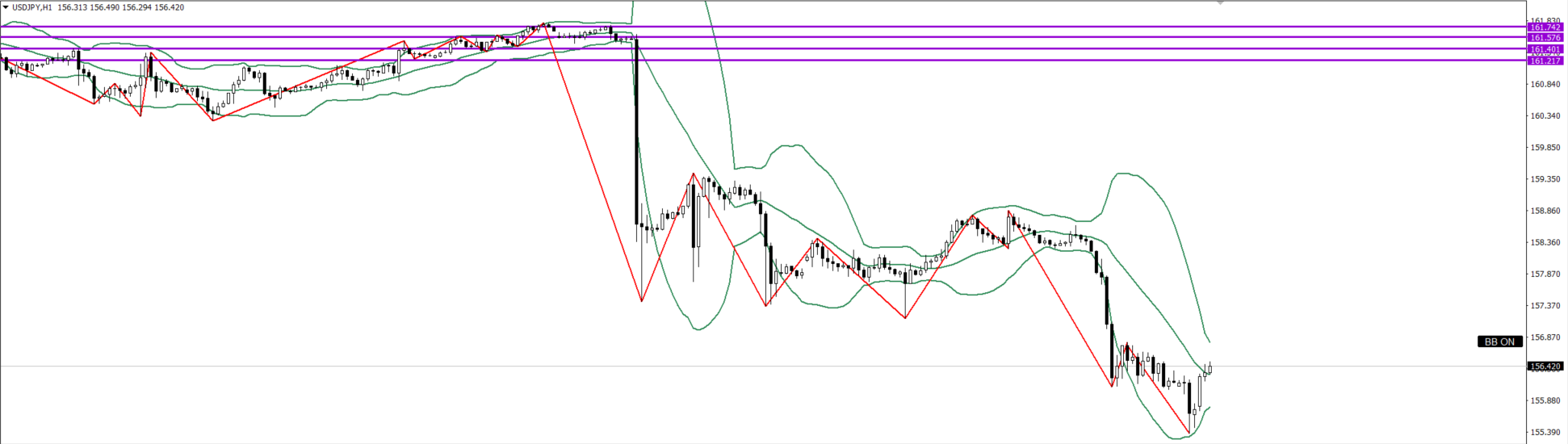Click the USDJPY,H1 chart title text

(x=33, y=7)
